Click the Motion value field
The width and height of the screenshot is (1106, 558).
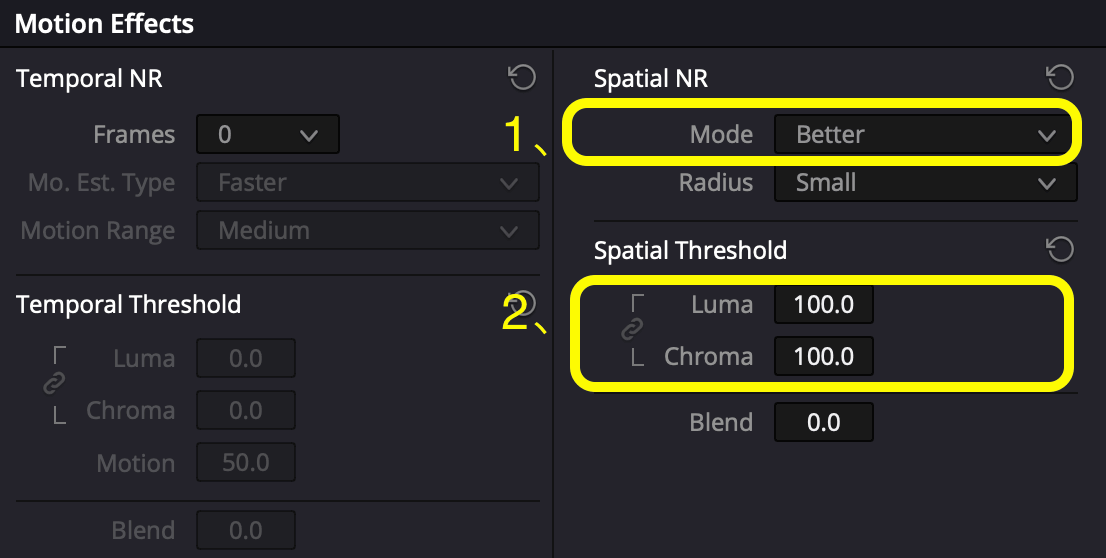[x=245, y=463]
